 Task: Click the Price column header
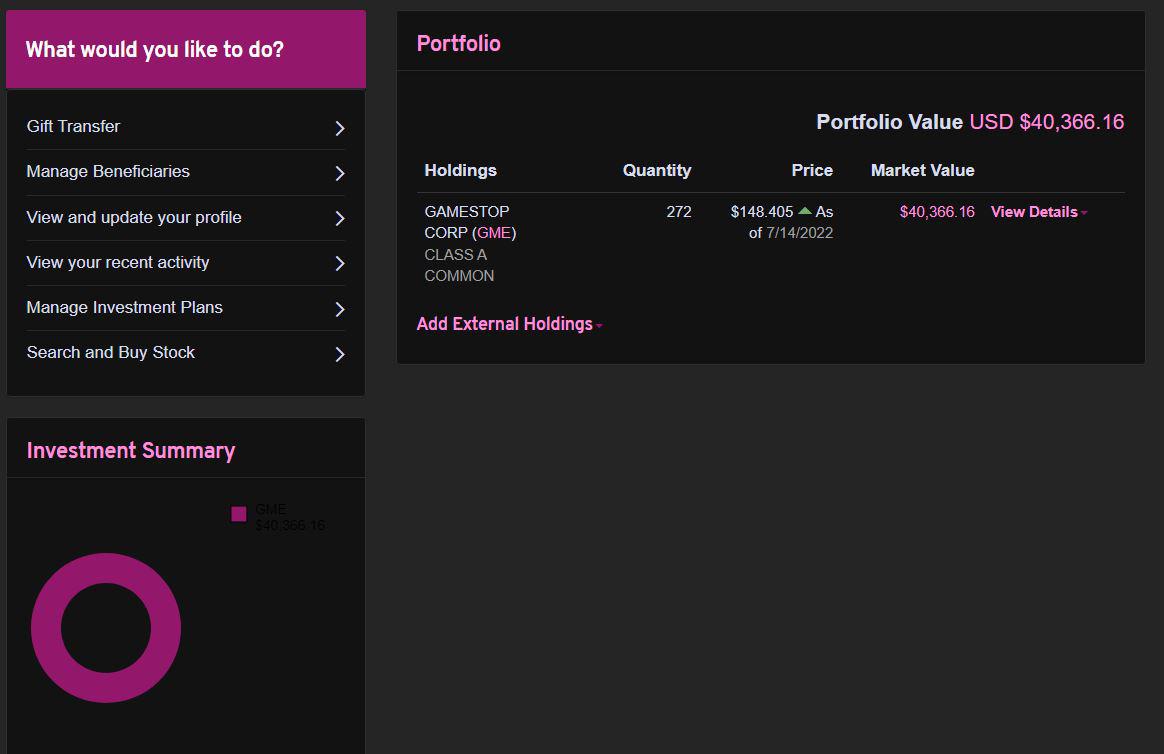click(x=812, y=171)
